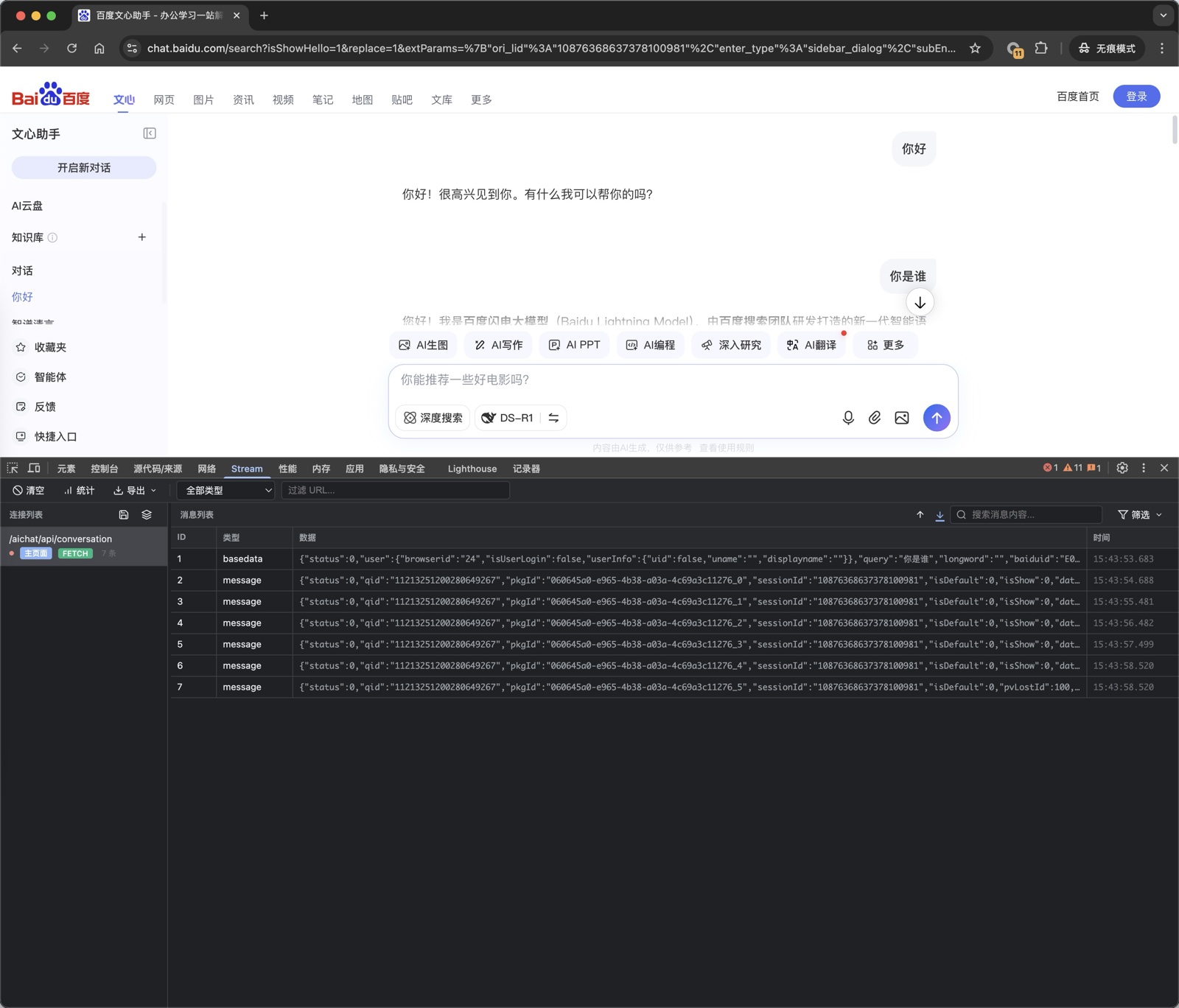The image size is (1179, 1008).
Task: Toggle 深度搜索 mode in the chat box
Action: pos(433,418)
